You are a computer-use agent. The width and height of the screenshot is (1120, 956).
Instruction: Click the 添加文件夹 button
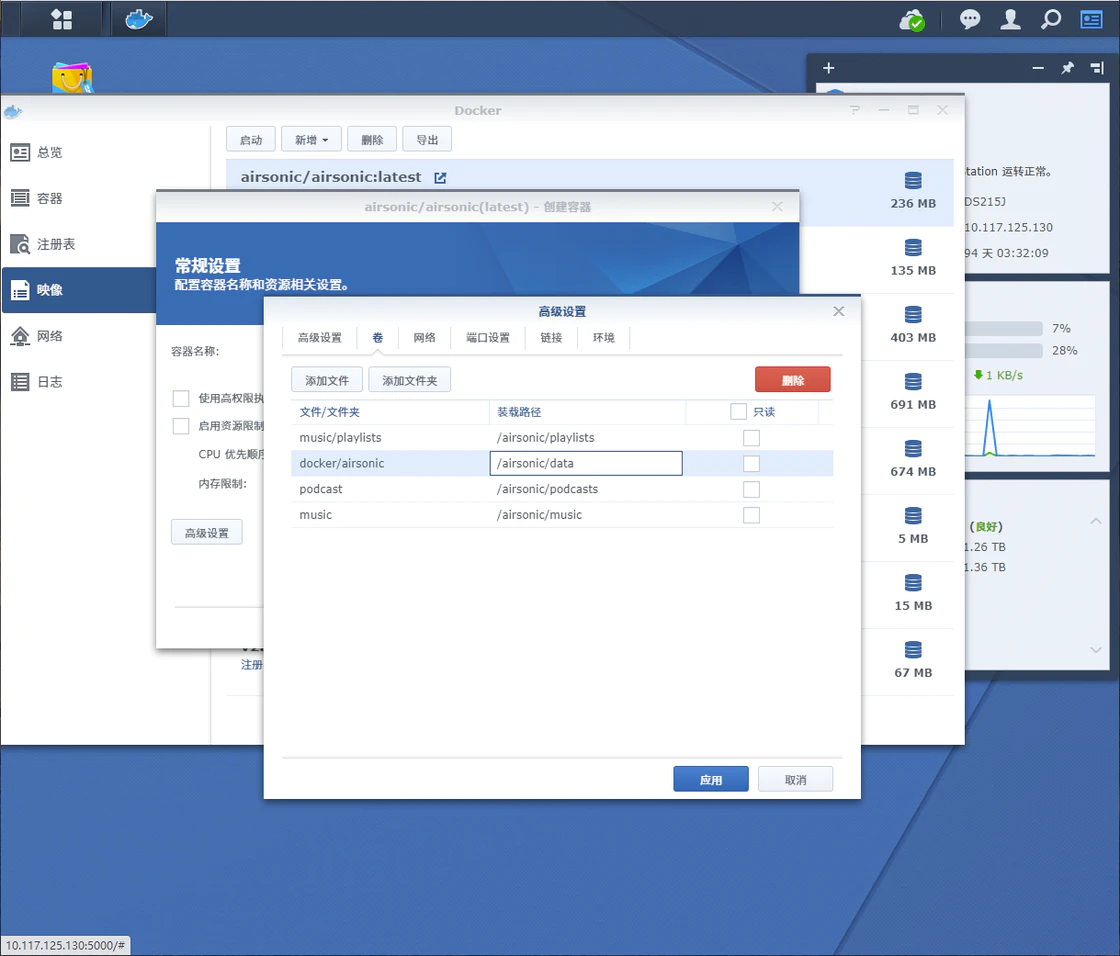pos(409,380)
